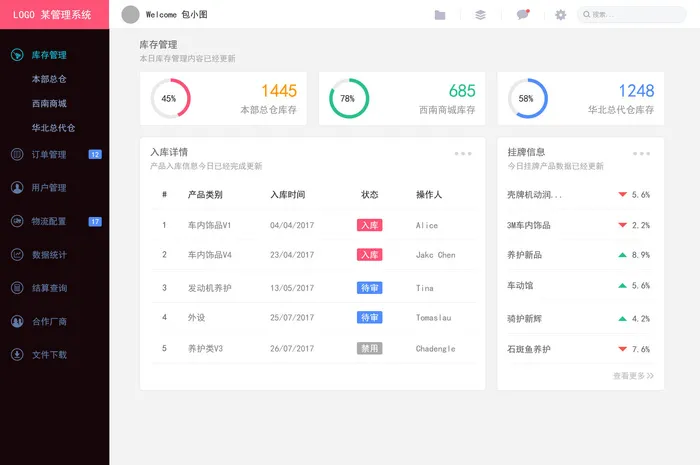Screen dimensions: 700x465
Task: Click operator name Alice
Action: pos(427,225)
